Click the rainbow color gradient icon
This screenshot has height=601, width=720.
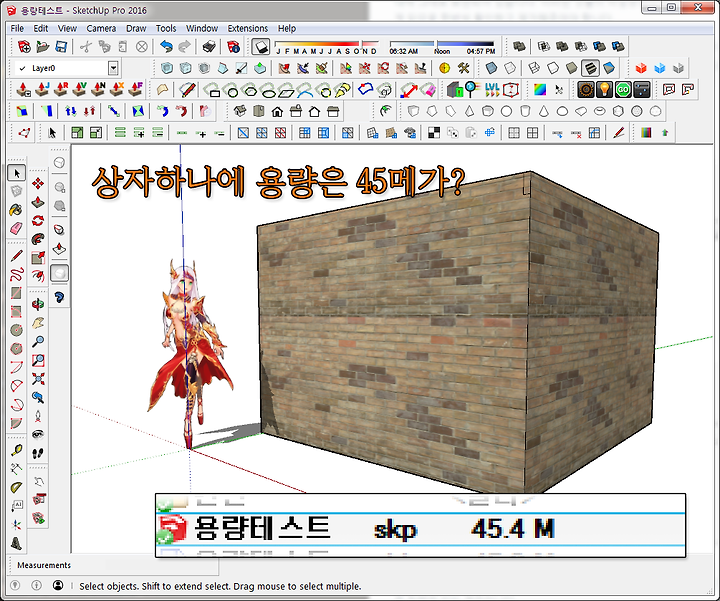click(x=540, y=90)
